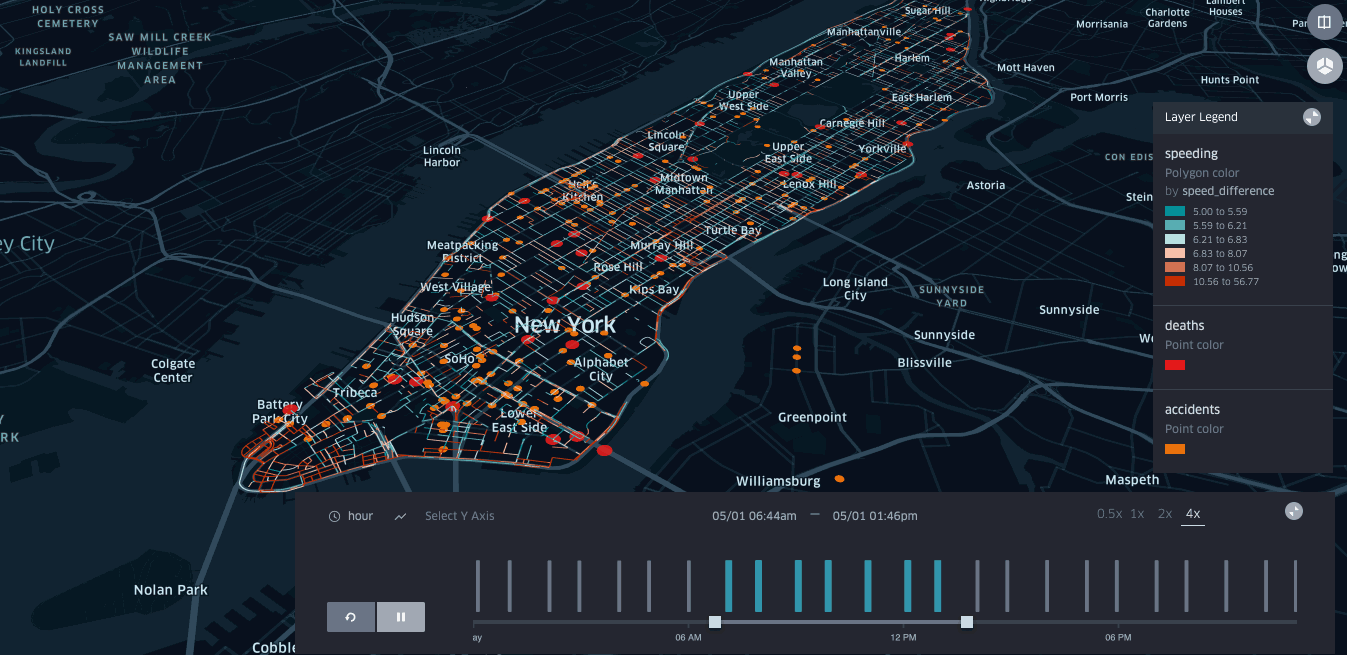Click the Alphabet City map label
This screenshot has height=655, width=1347.
click(x=601, y=369)
